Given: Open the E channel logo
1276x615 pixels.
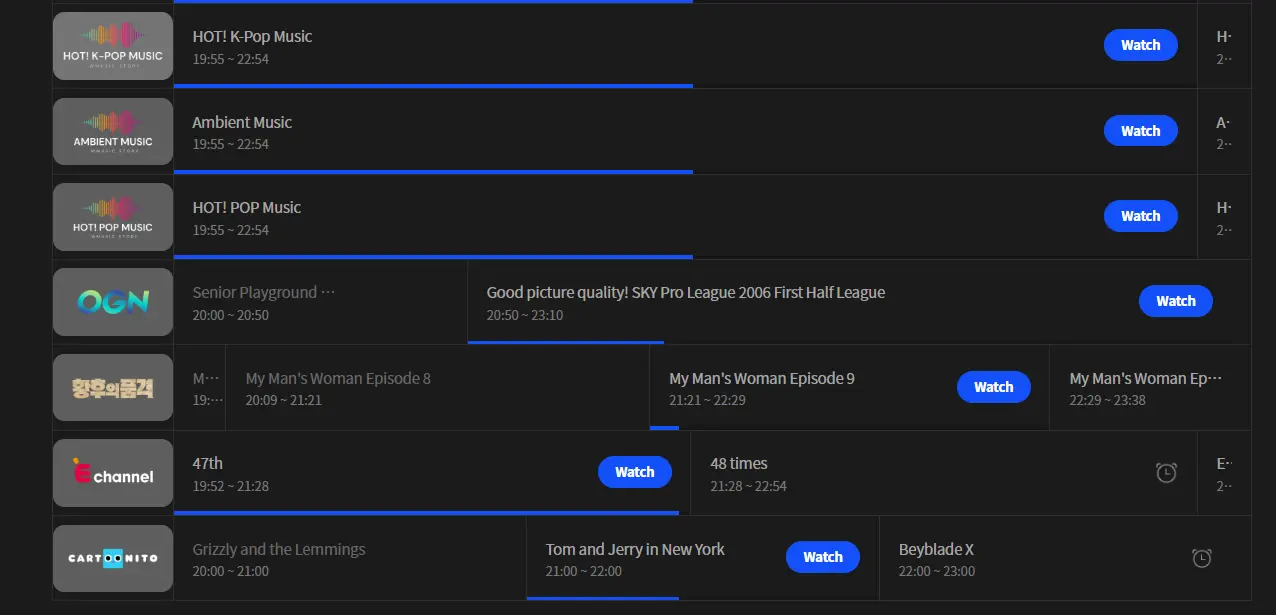Looking at the screenshot, I should coord(113,473).
